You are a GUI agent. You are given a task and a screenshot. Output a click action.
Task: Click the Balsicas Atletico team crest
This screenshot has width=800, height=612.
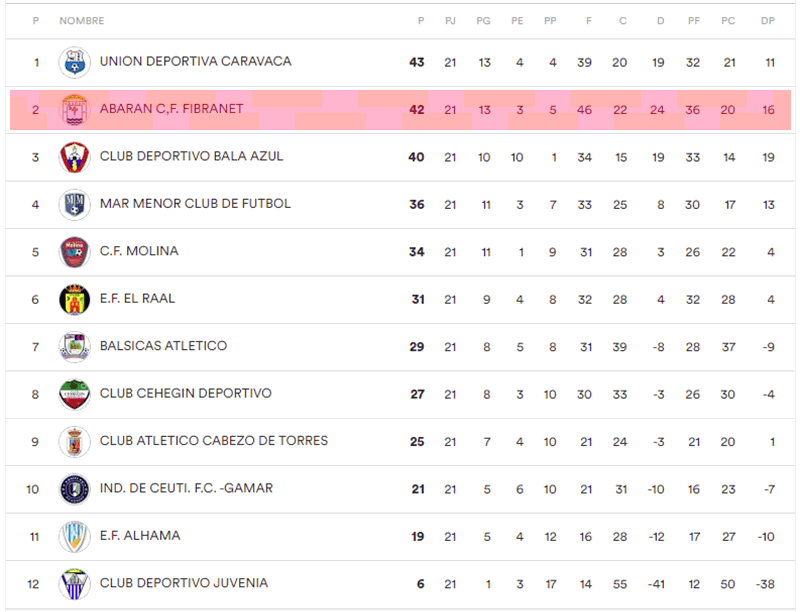coord(74,347)
